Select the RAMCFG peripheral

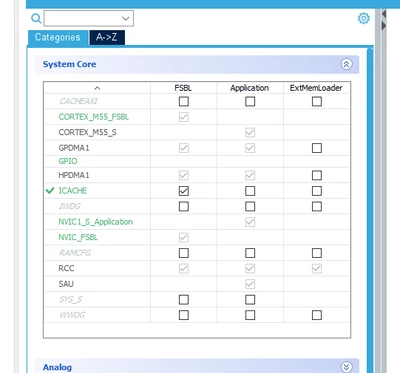(75, 253)
